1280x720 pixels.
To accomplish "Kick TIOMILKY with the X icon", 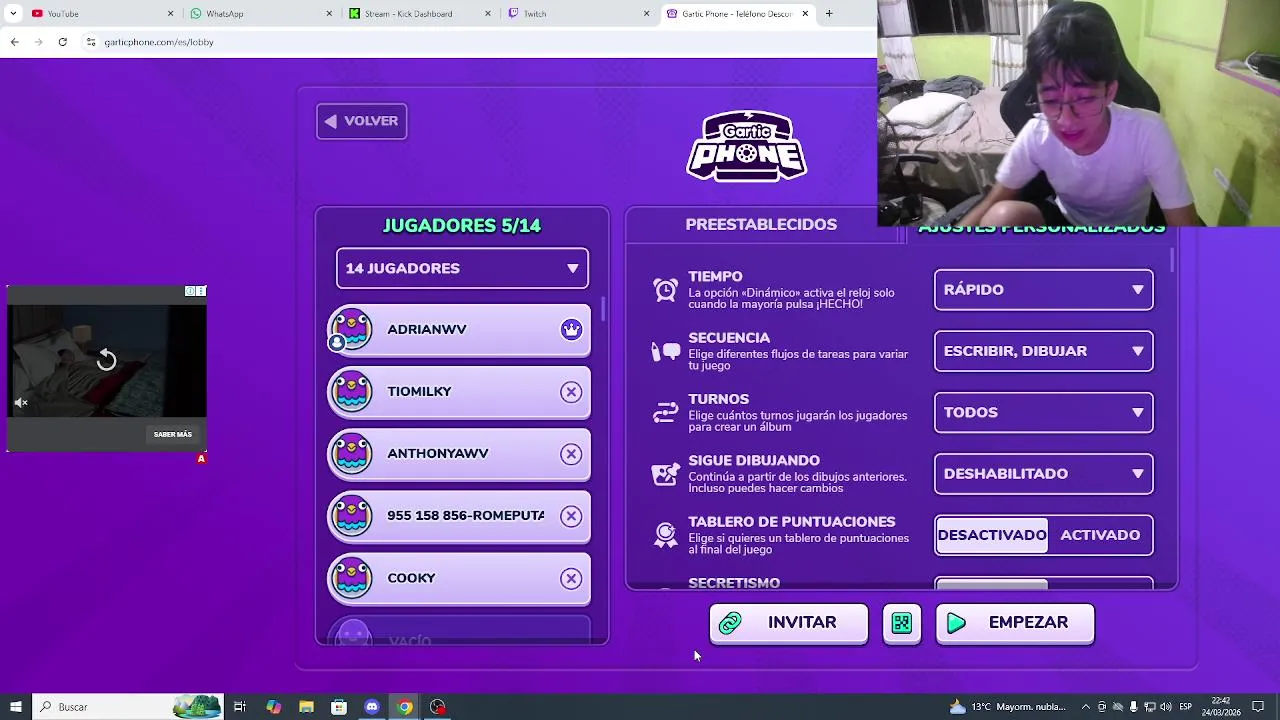I will 571,392.
